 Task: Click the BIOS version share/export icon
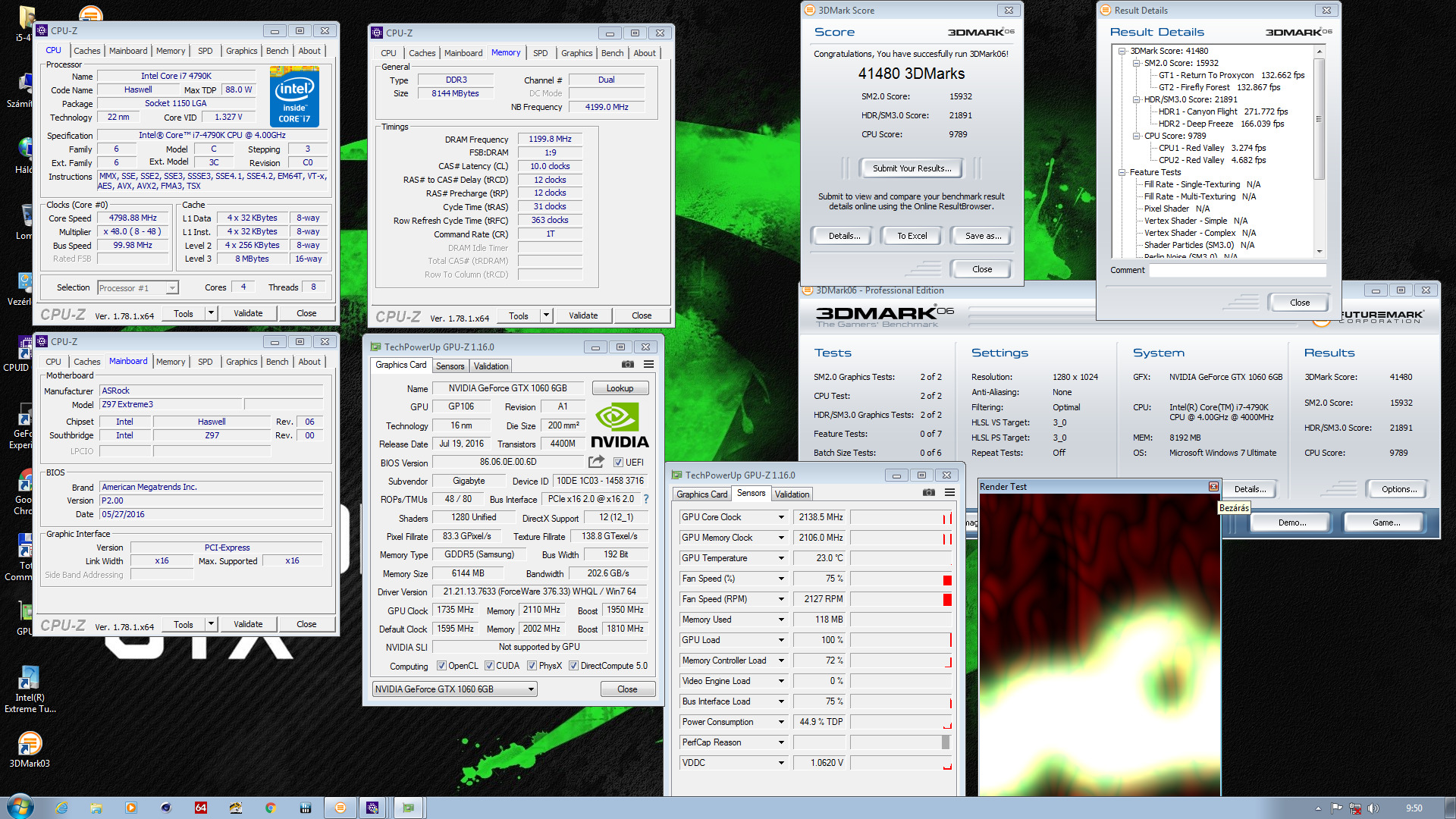coord(596,462)
